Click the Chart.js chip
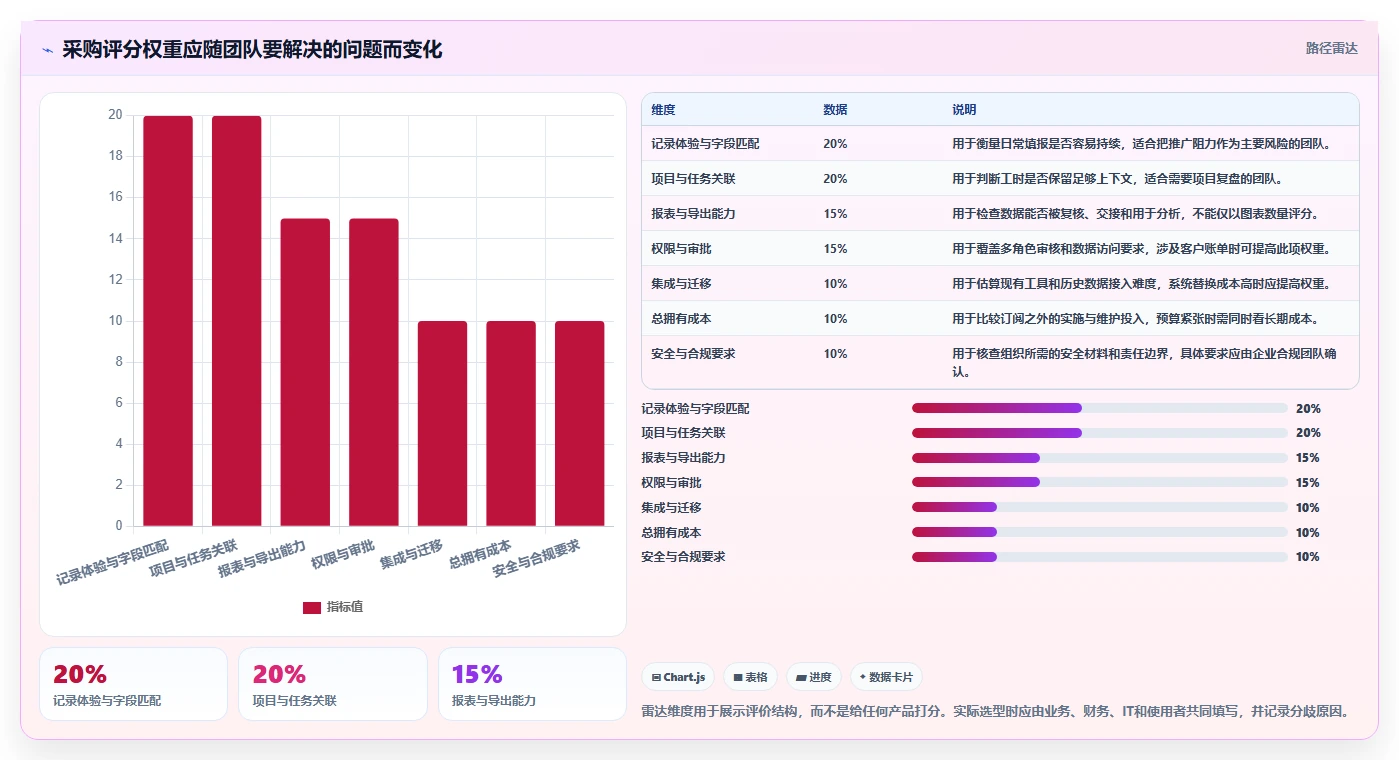Screen dimensions: 1399x760 click(678, 677)
